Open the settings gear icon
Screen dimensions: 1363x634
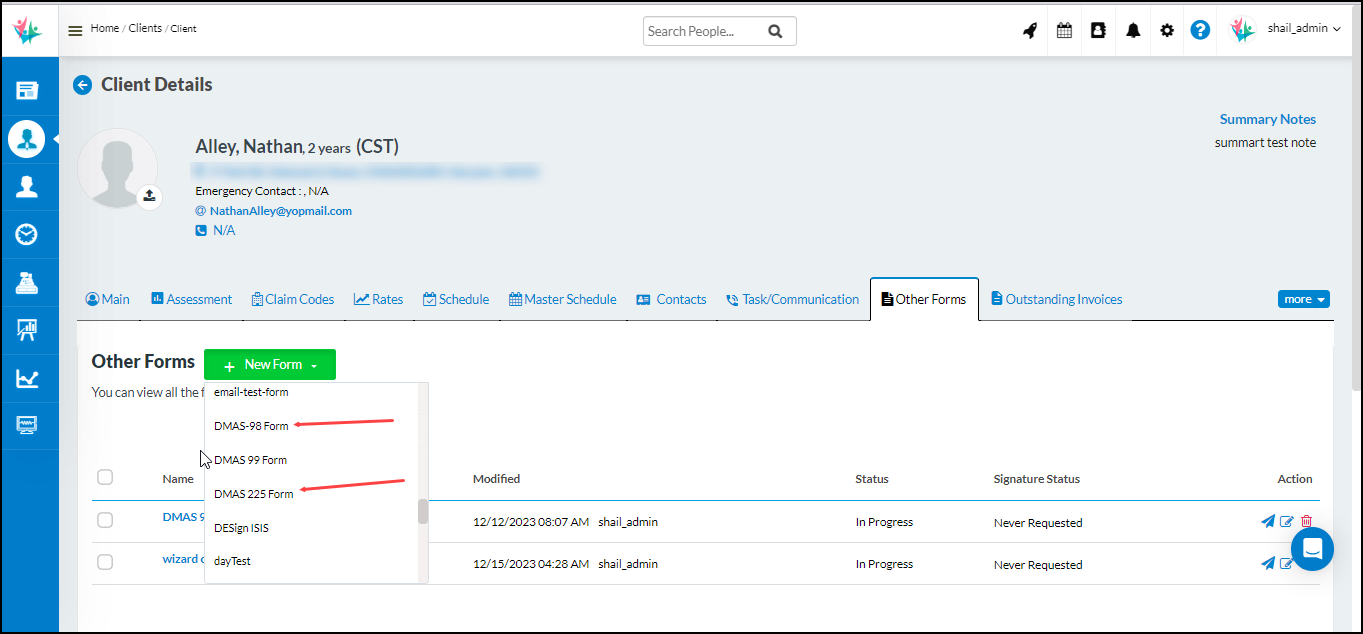[1167, 30]
